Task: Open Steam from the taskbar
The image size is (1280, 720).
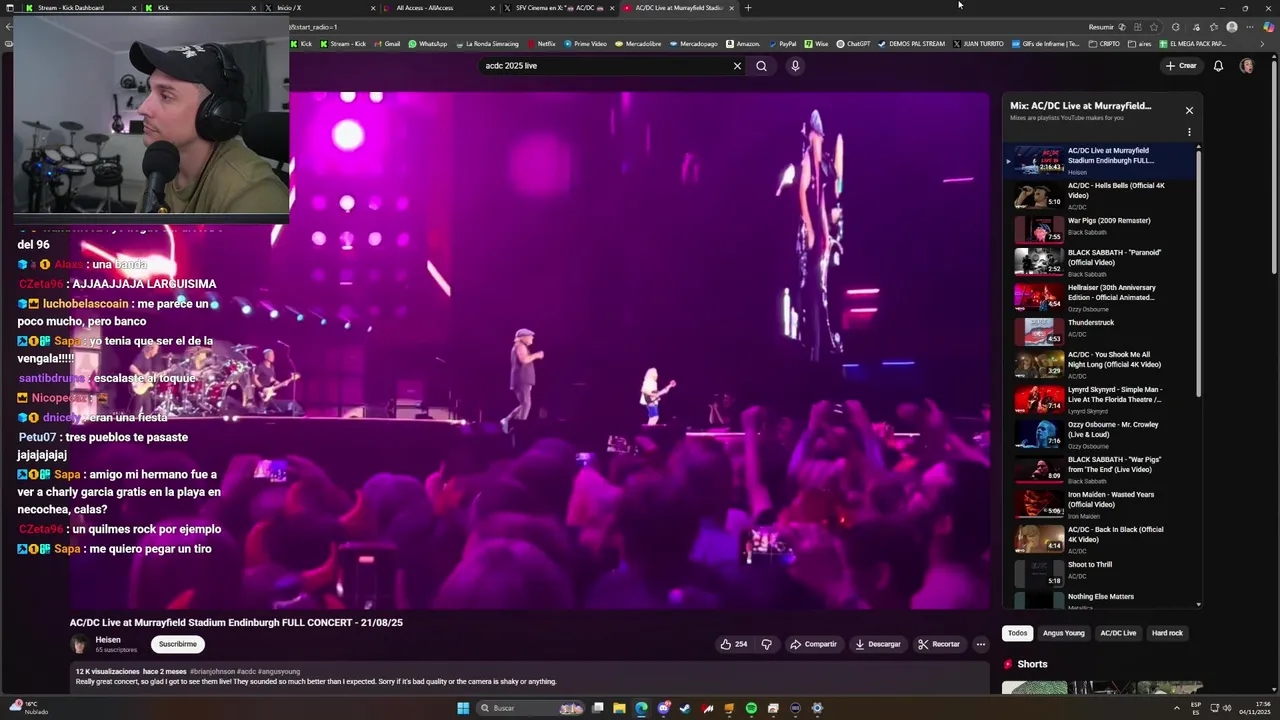Action: click(685, 708)
